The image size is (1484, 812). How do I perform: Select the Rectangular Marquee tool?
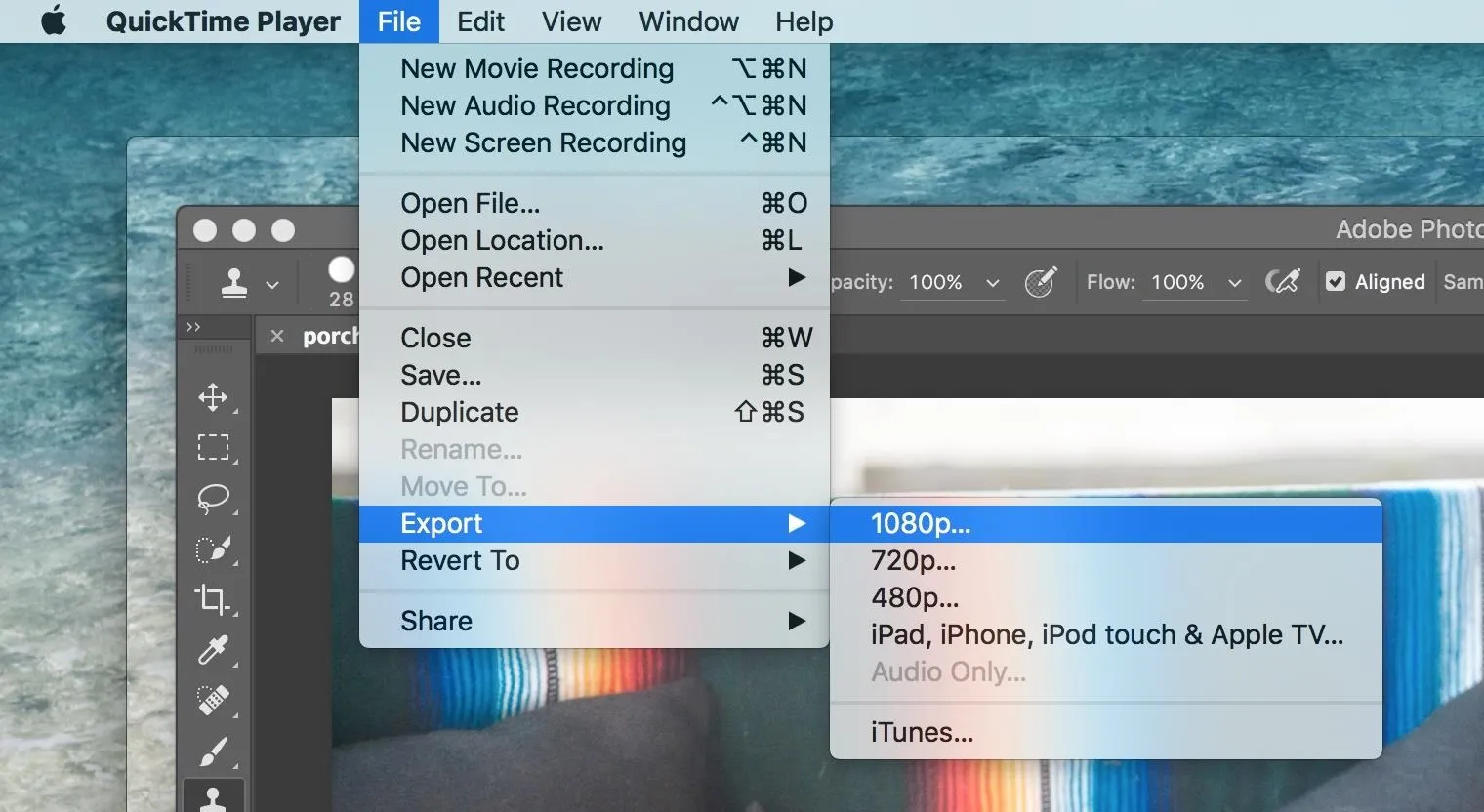click(213, 447)
